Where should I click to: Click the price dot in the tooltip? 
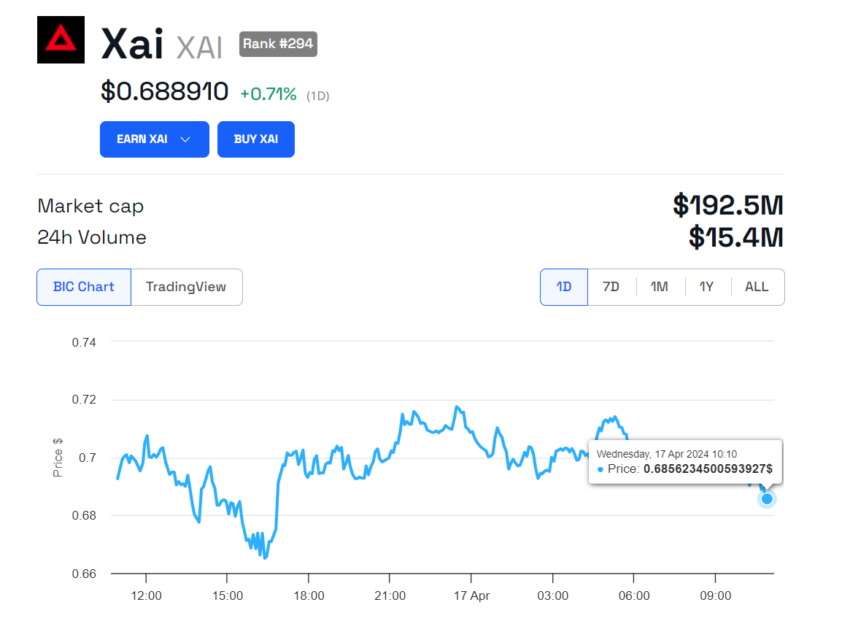[x=598, y=468]
